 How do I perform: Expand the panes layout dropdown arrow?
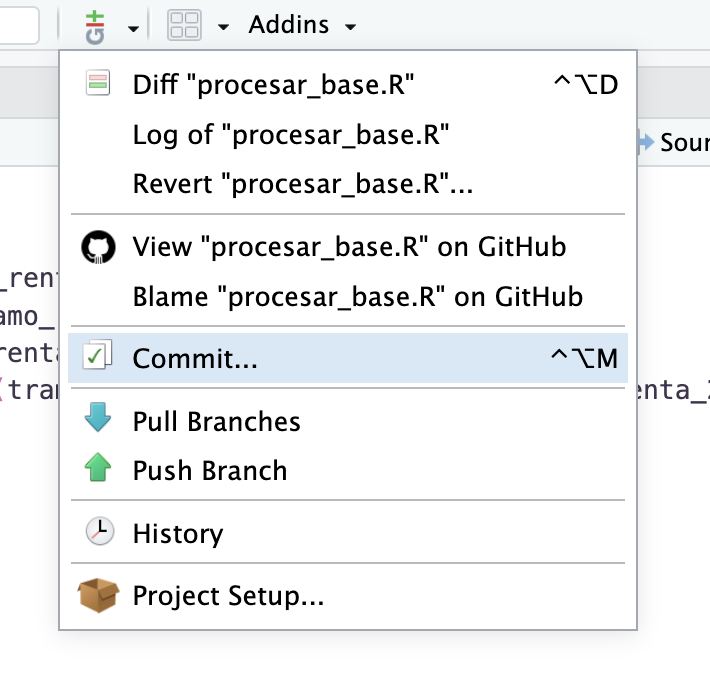pyautogui.click(x=223, y=27)
